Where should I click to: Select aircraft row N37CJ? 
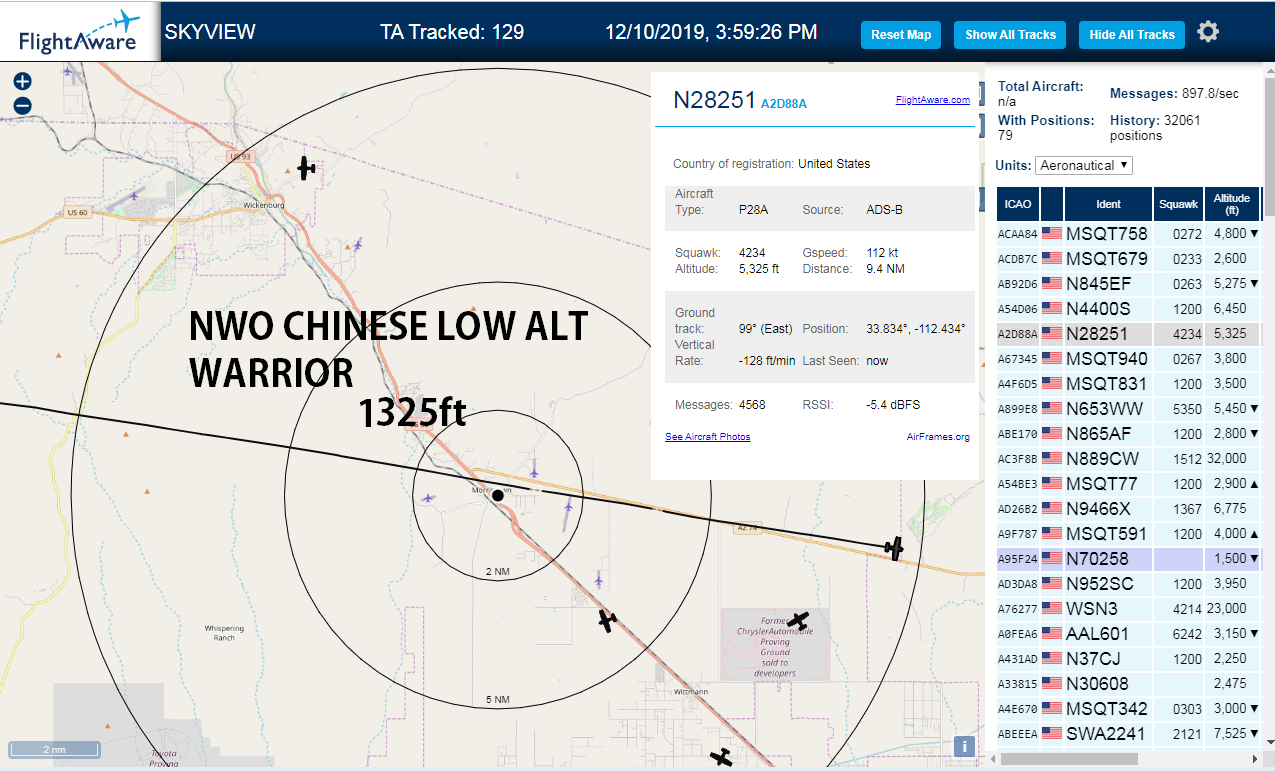click(x=1129, y=659)
